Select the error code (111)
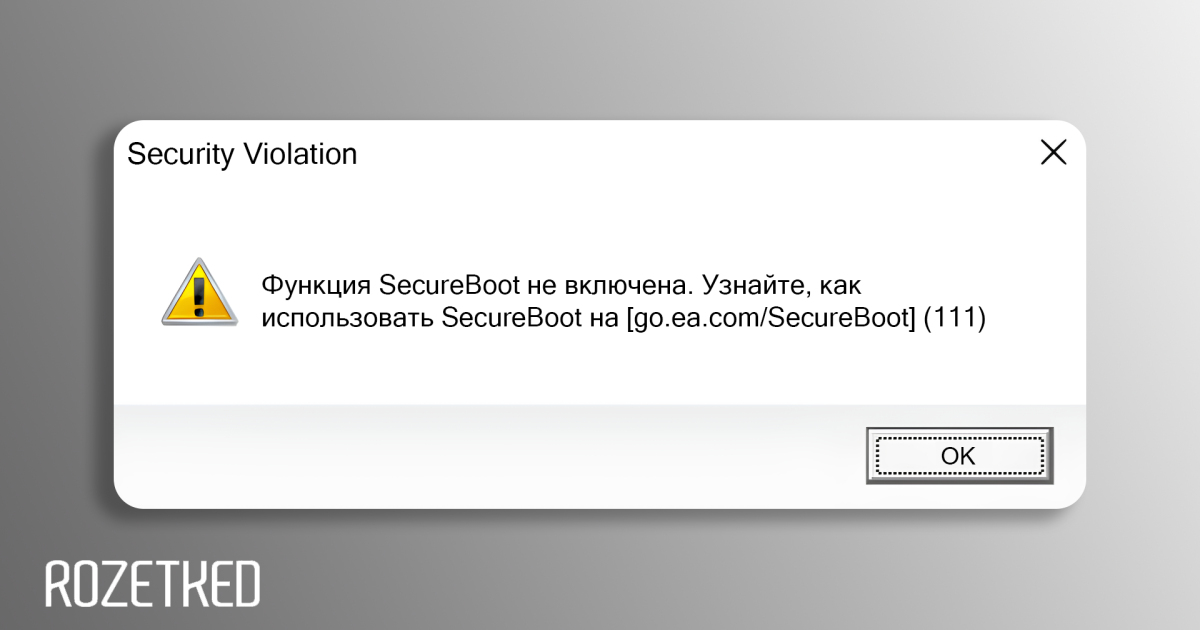This screenshot has width=1200, height=630. 955,319
